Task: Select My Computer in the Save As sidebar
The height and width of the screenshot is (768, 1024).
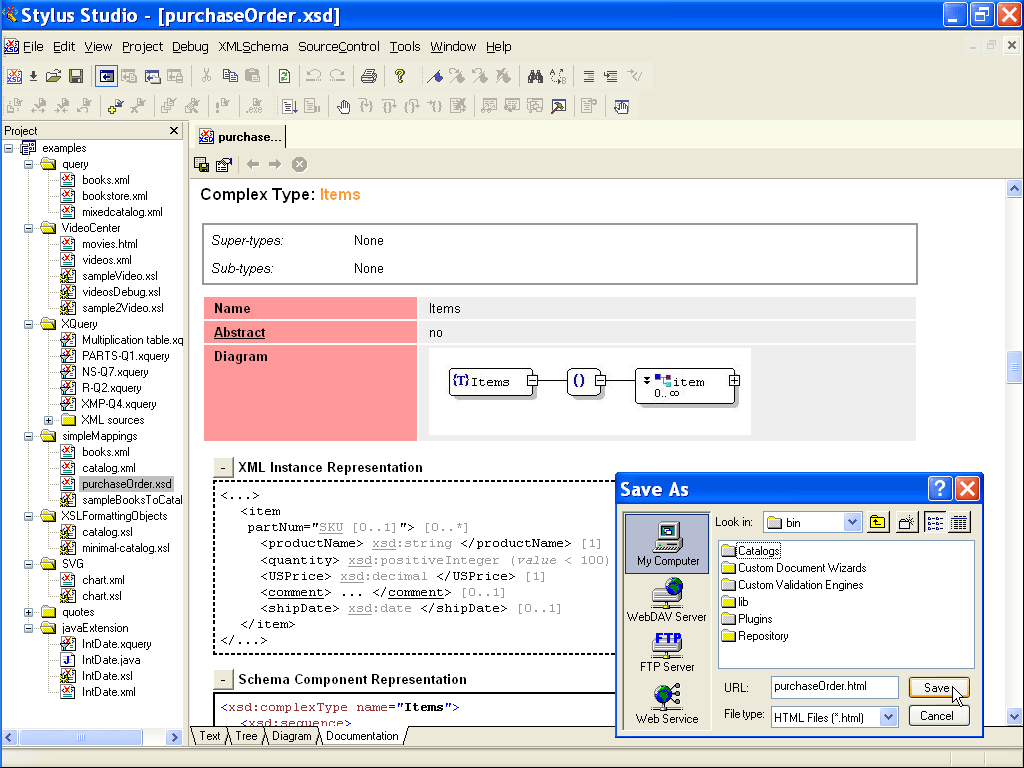Action: click(666, 545)
